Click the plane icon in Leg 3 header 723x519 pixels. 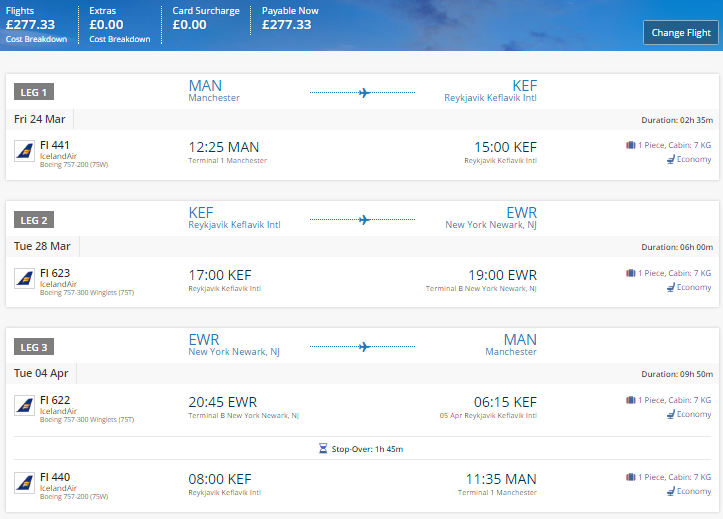click(364, 347)
